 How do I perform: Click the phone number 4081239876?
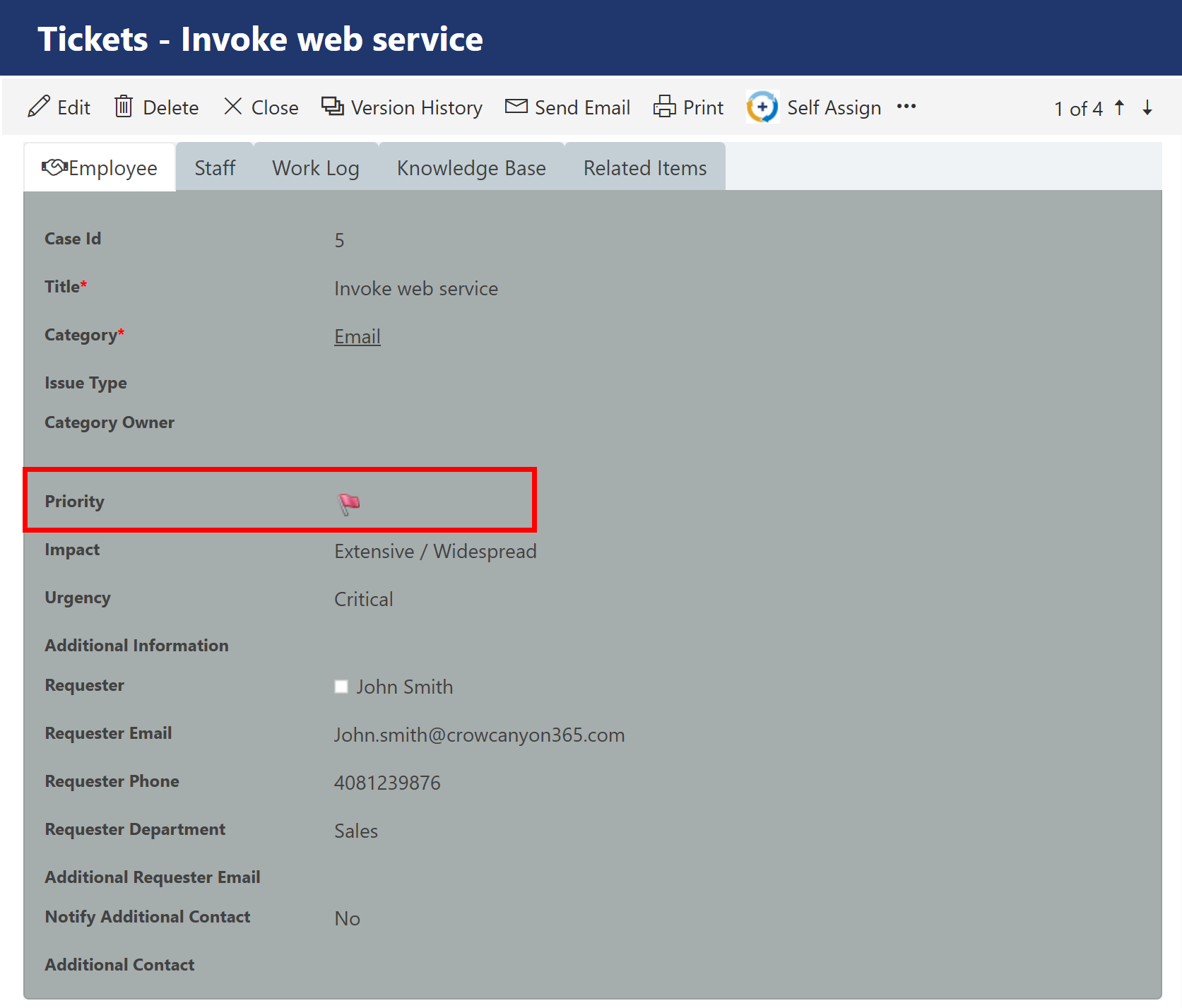coord(387,783)
